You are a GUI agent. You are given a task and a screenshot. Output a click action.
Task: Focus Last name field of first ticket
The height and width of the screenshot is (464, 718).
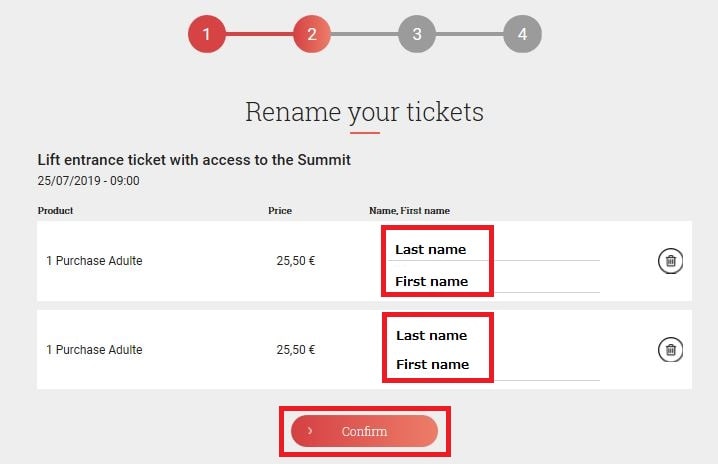[x=494, y=250]
